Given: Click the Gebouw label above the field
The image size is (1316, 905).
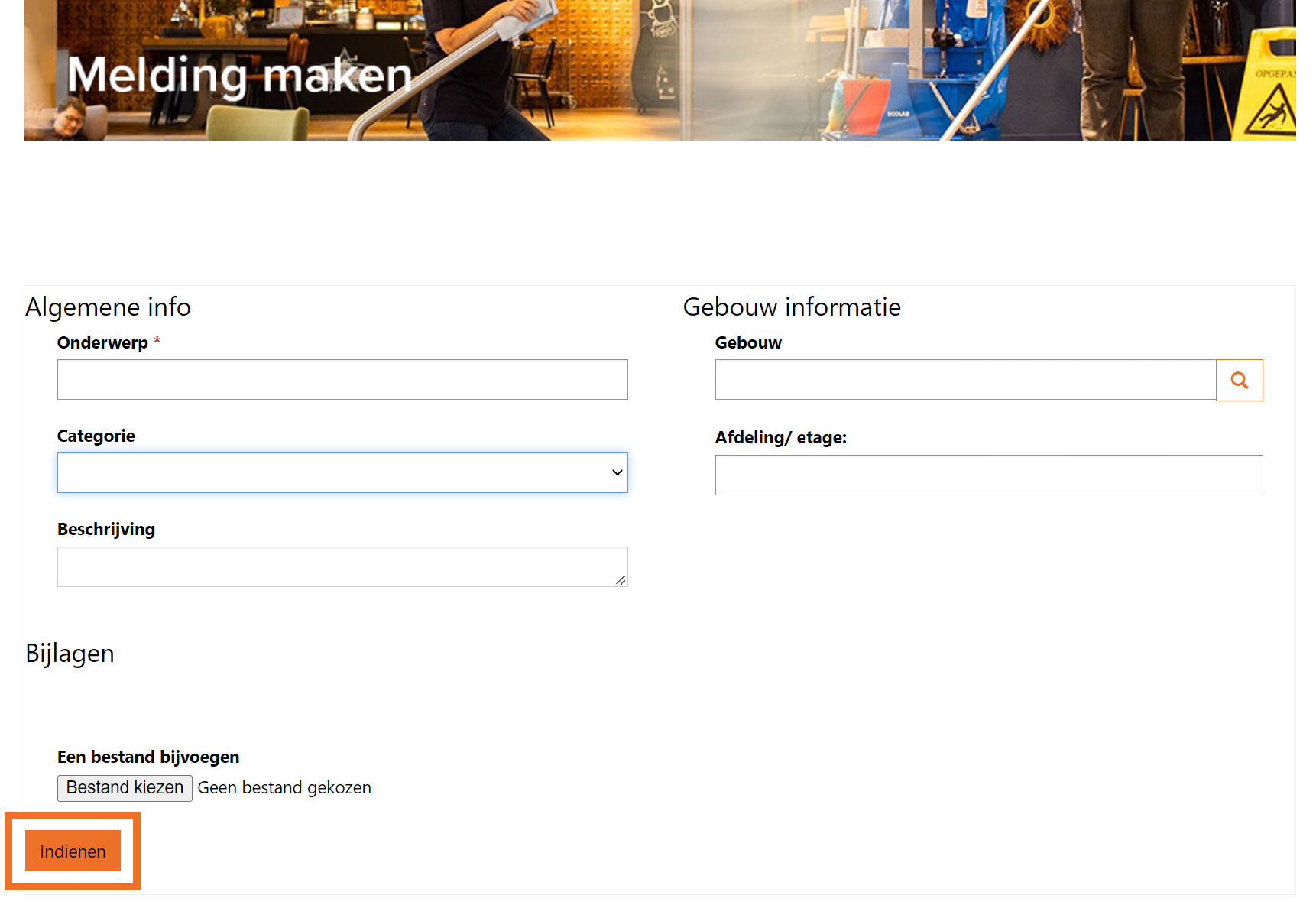Looking at the screenshot, I should click(748, 342).
